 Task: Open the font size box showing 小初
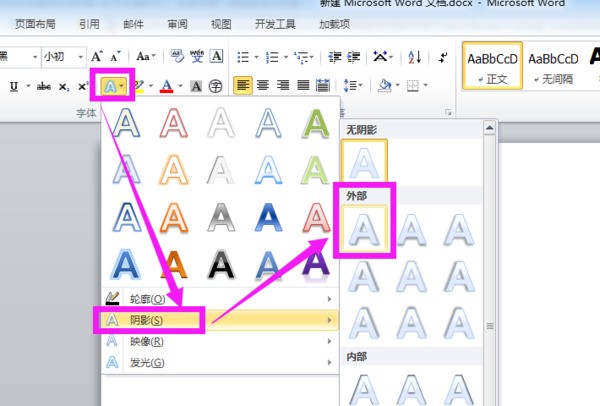[63, 57]
